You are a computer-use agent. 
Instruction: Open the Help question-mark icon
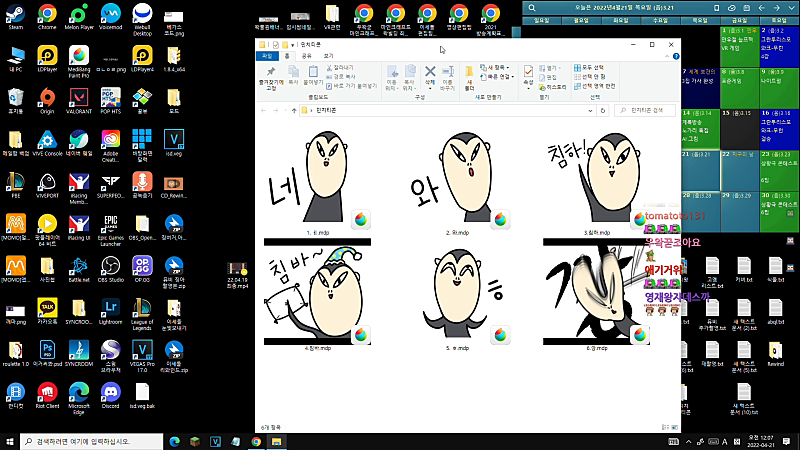click(x=676, y=56)
